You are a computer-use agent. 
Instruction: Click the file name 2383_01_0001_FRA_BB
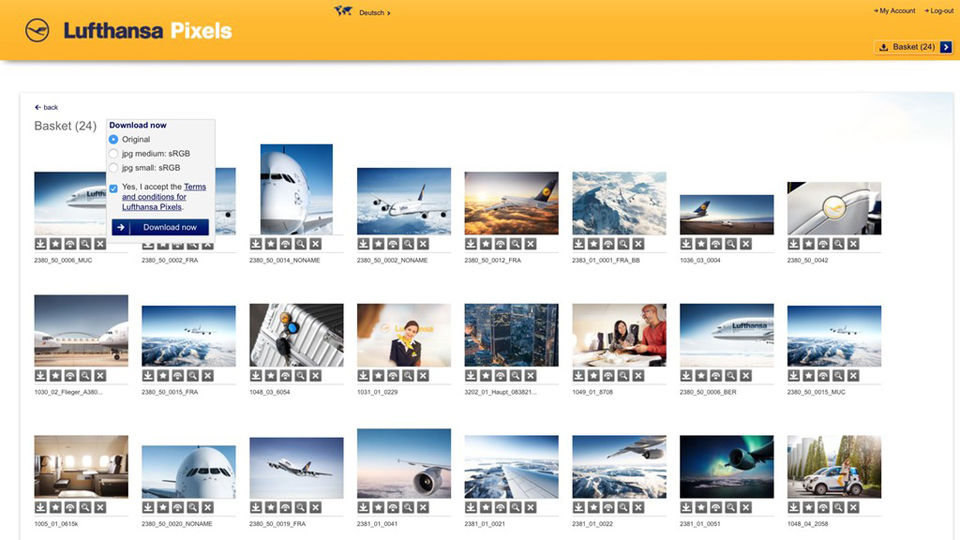click(x=606, y=260)
